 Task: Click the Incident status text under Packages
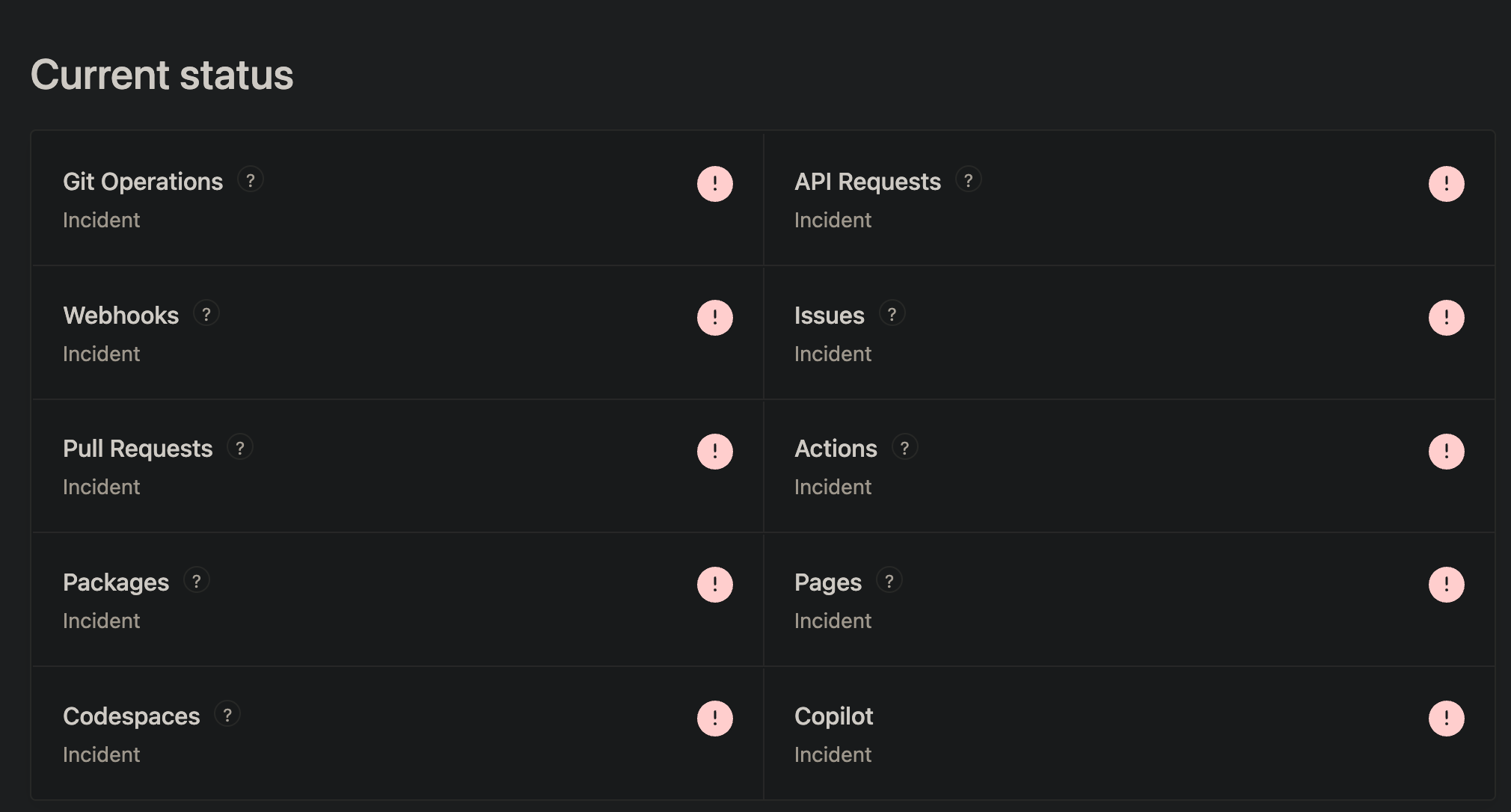102,621
